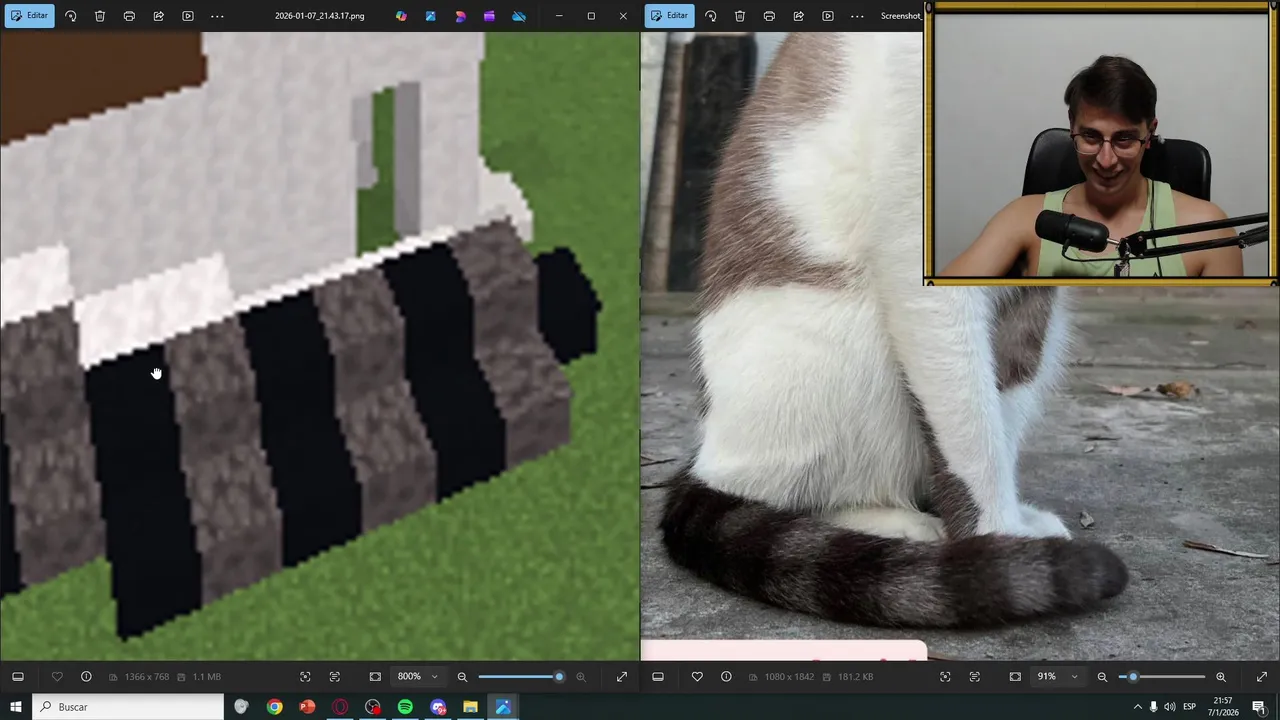
Task: Click Editar button in left Photos window
Action: [29, 16]
